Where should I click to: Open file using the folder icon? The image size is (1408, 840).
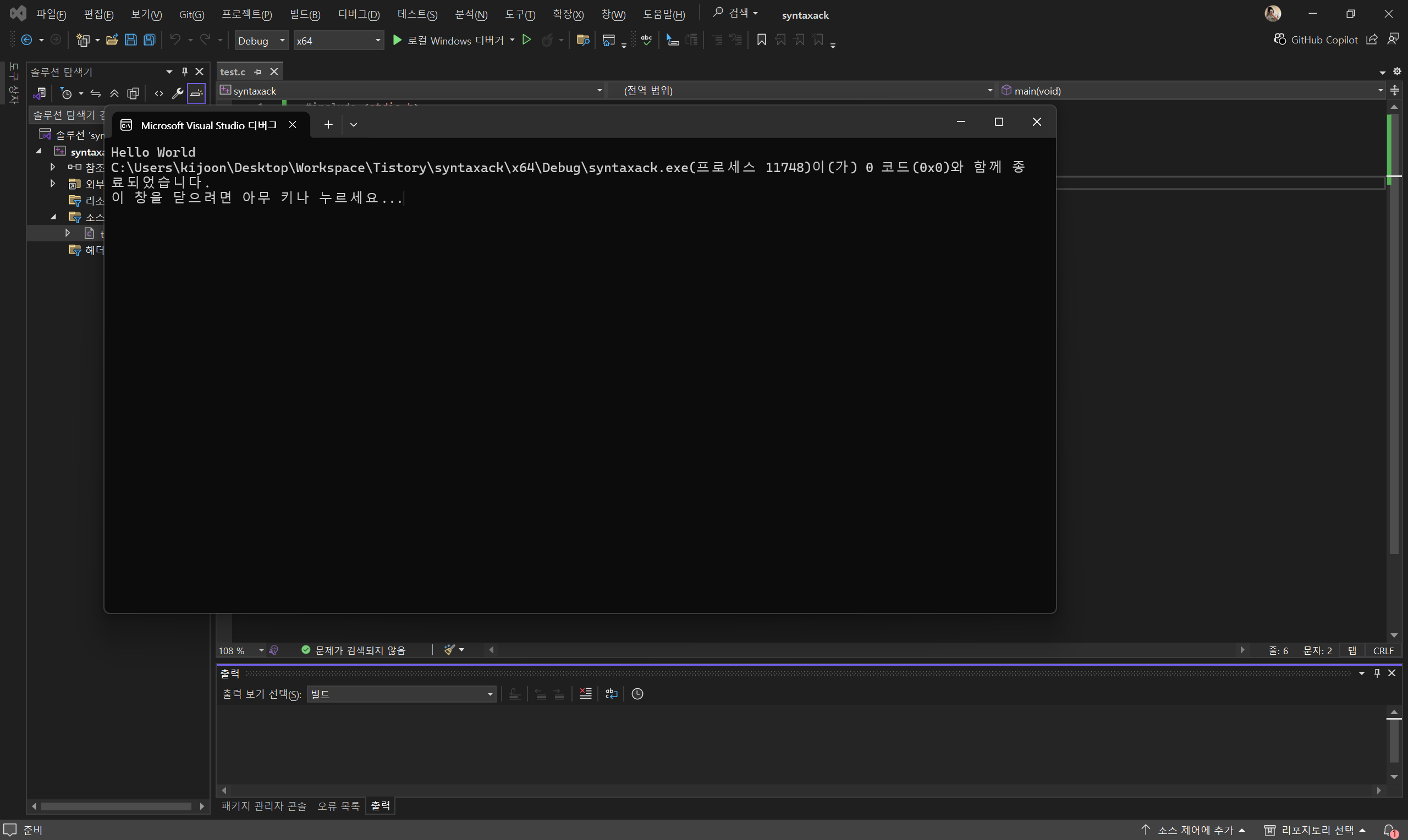(x=112, y=40)
